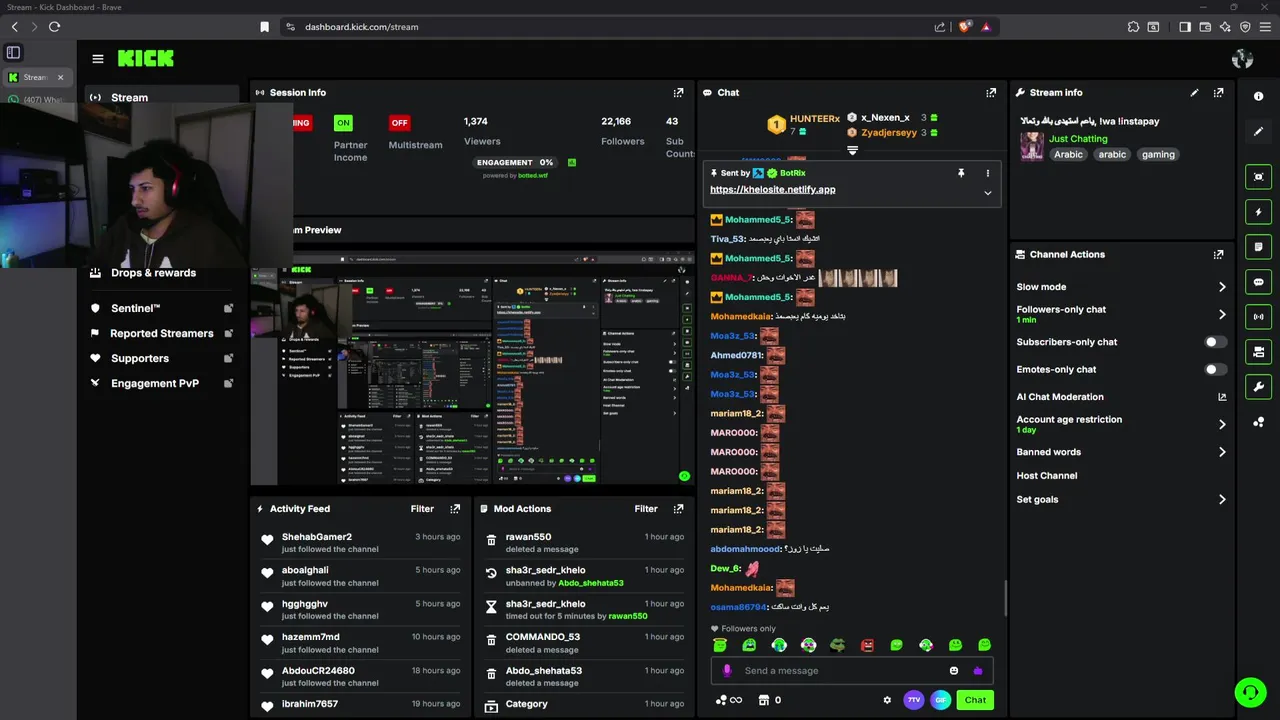This screenshot has width=1280, height=720.
Task: Click the Stream info edit pencil
Action: click(1194, 92)
